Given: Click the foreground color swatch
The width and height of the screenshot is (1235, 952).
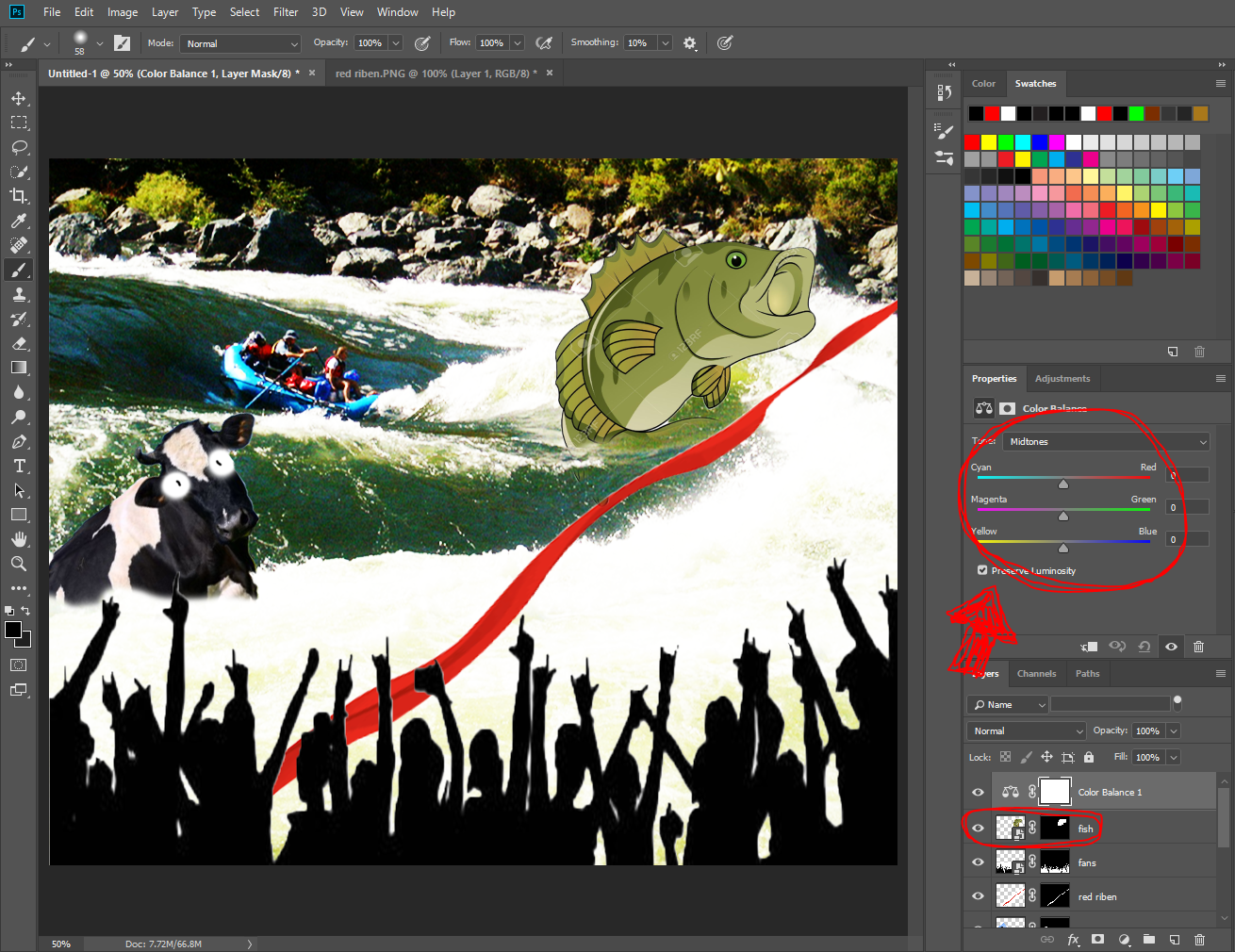Looking at the screenshot, I should pyautogui.click(x=13, y=630).
